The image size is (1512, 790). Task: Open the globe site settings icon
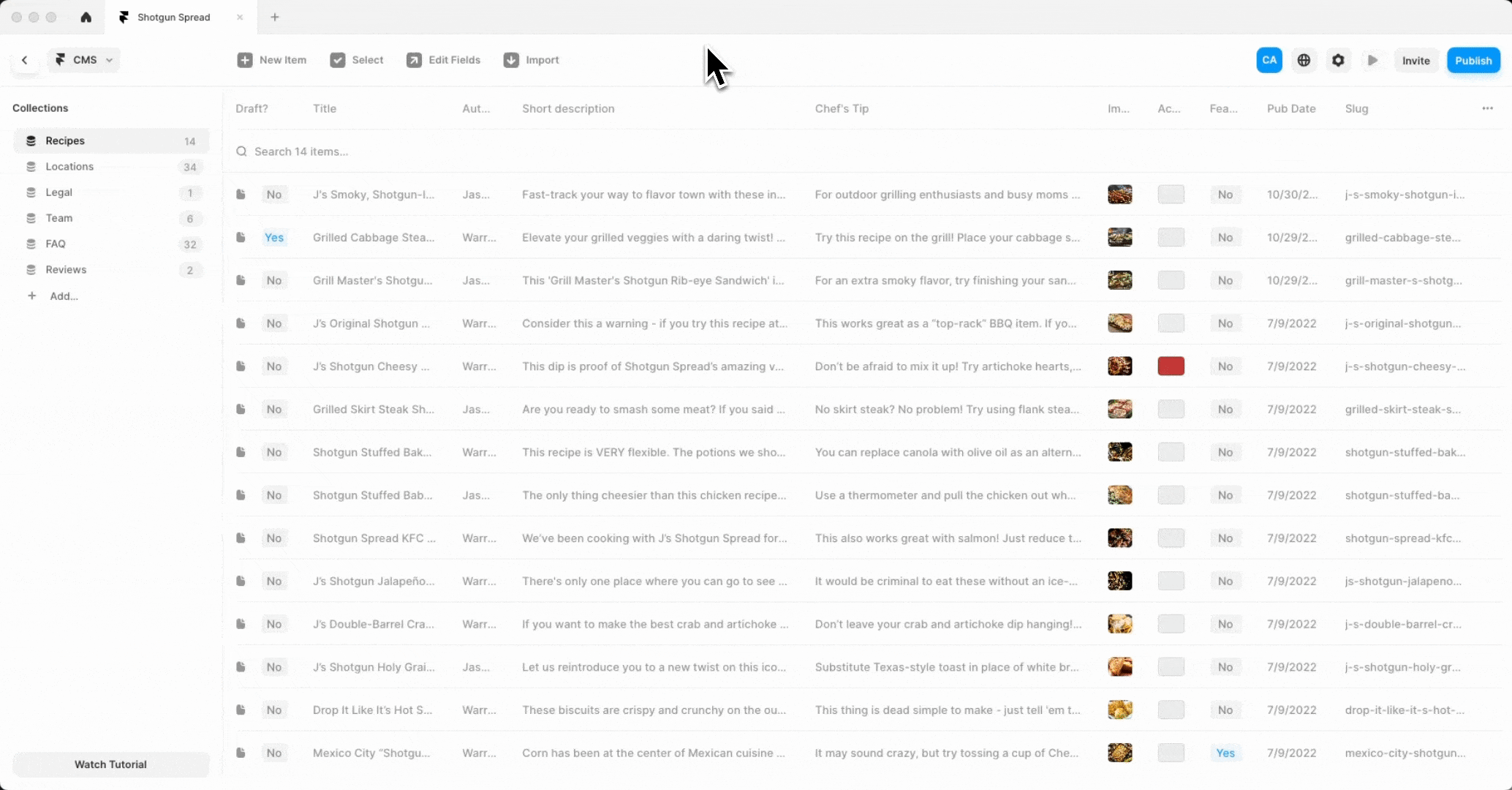coord(1304,60)
